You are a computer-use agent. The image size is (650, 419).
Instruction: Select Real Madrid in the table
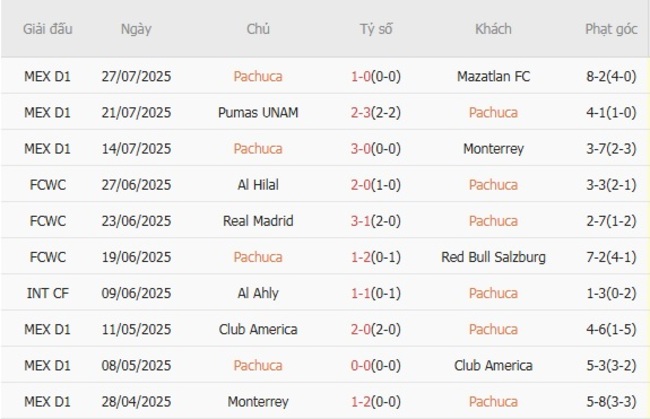tap(257, 221)
